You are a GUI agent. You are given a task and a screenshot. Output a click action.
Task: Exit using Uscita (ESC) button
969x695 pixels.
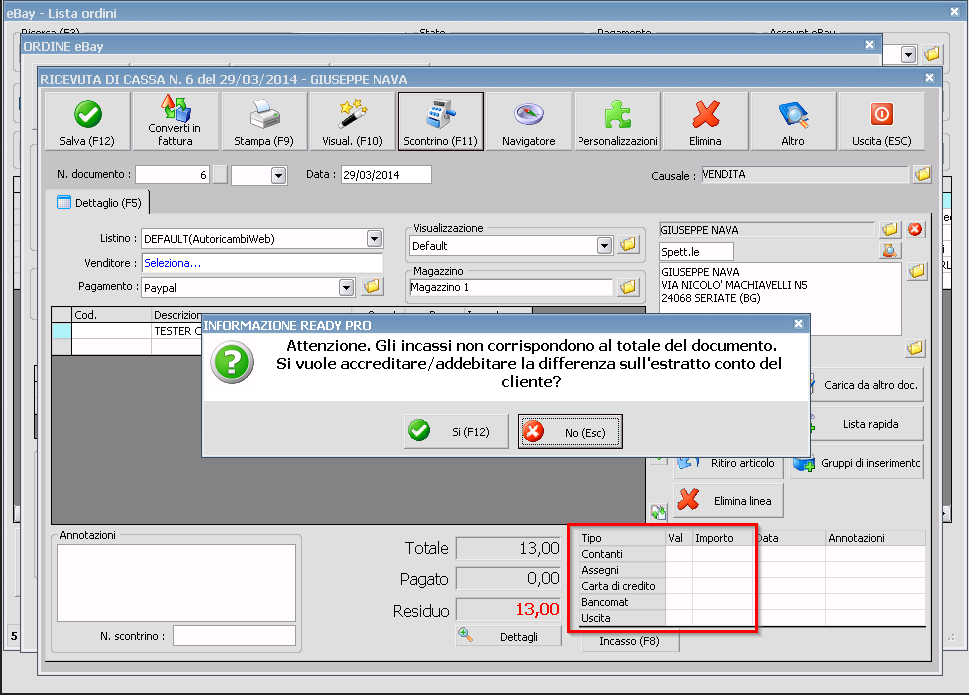[881, 121]
